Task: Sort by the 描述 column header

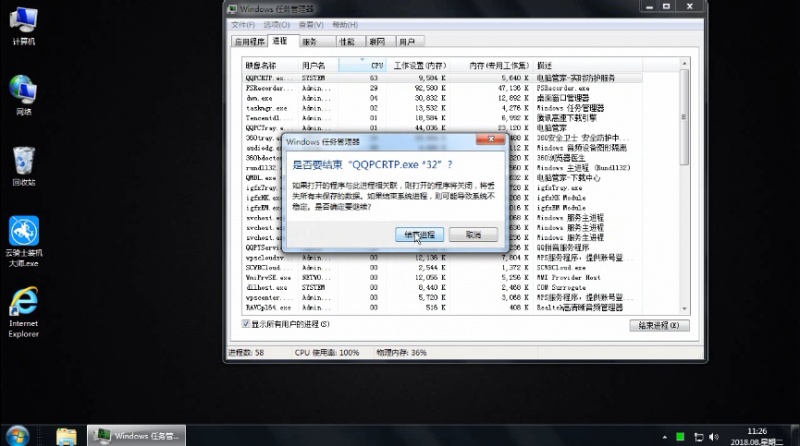Action: pos(588,65)
